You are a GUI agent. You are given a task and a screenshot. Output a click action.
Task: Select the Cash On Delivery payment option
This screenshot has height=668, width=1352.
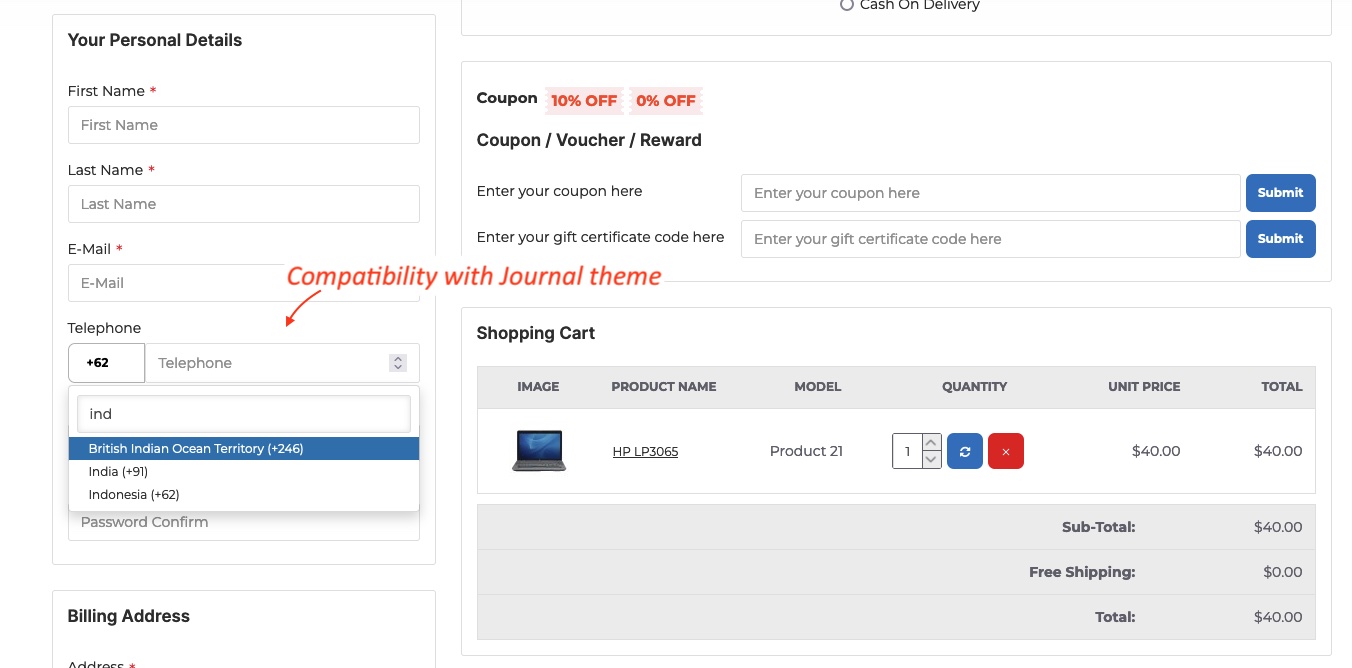tap(847, 5)
